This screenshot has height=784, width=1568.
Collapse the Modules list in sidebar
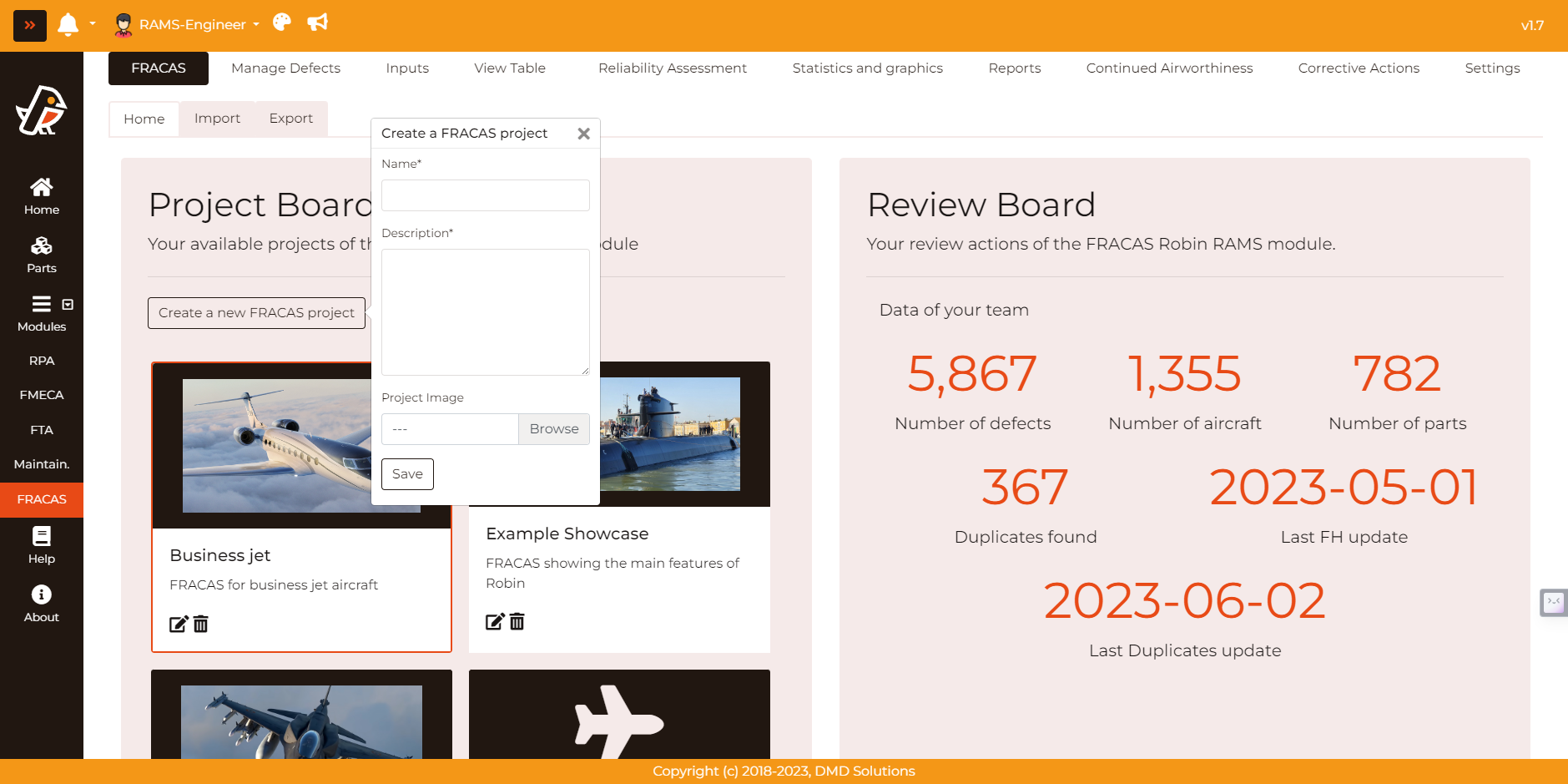point(68,305)
